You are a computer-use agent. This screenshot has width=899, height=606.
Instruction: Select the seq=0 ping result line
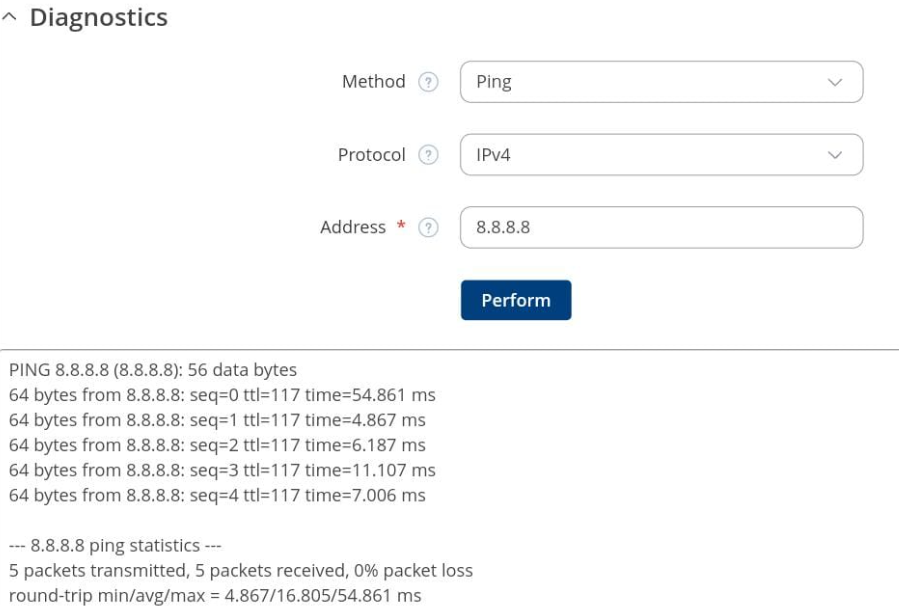[x=221, y=395]
